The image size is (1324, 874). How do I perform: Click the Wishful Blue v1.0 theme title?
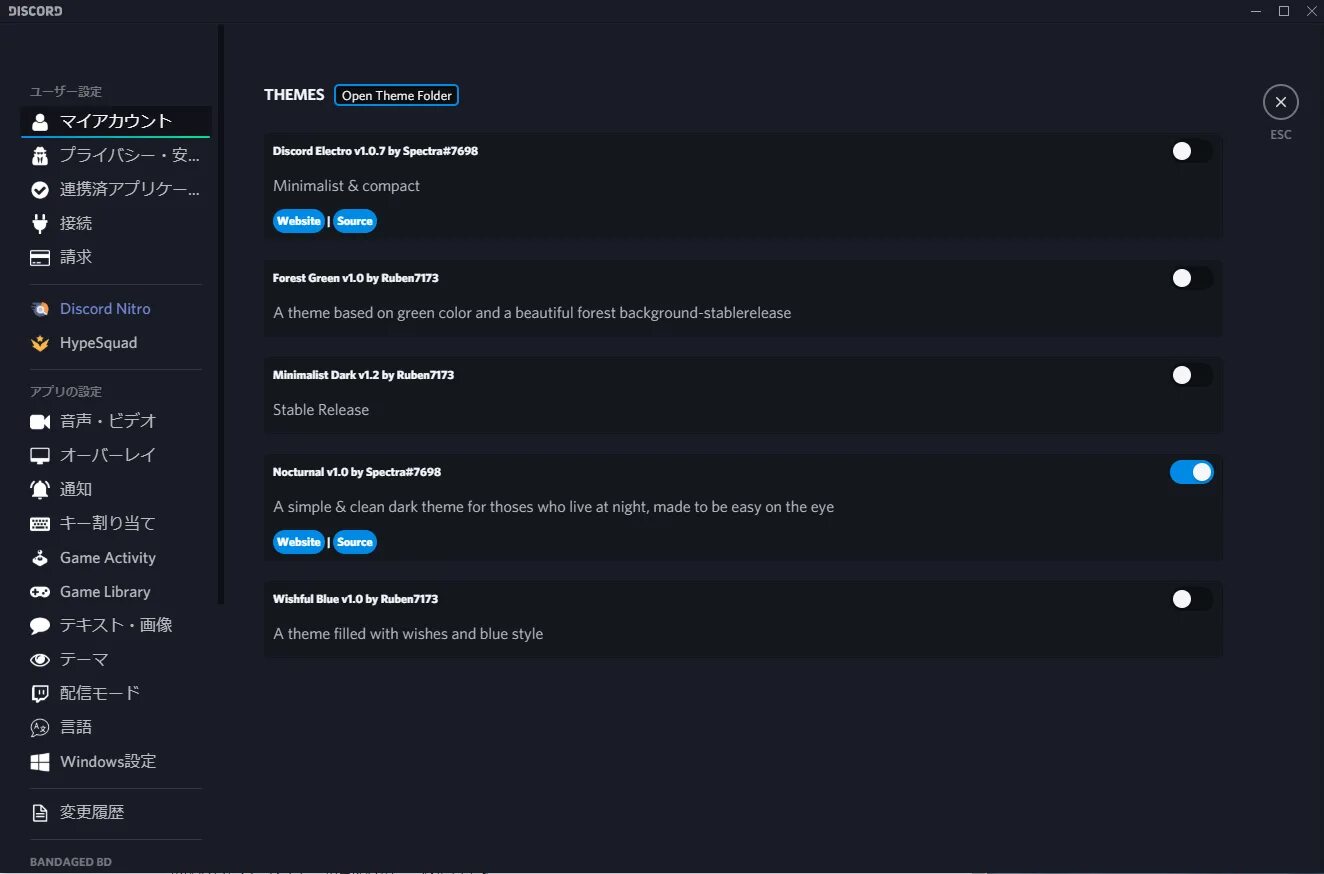(356, 599)
